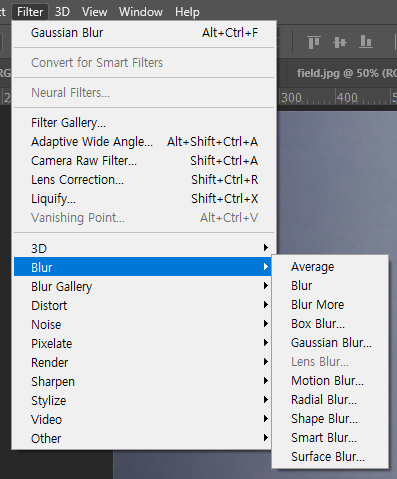The width and height of the screenshot is (397, 479).
Task: Click the Align vertical centers icon
Action: (x=340, y=42)
